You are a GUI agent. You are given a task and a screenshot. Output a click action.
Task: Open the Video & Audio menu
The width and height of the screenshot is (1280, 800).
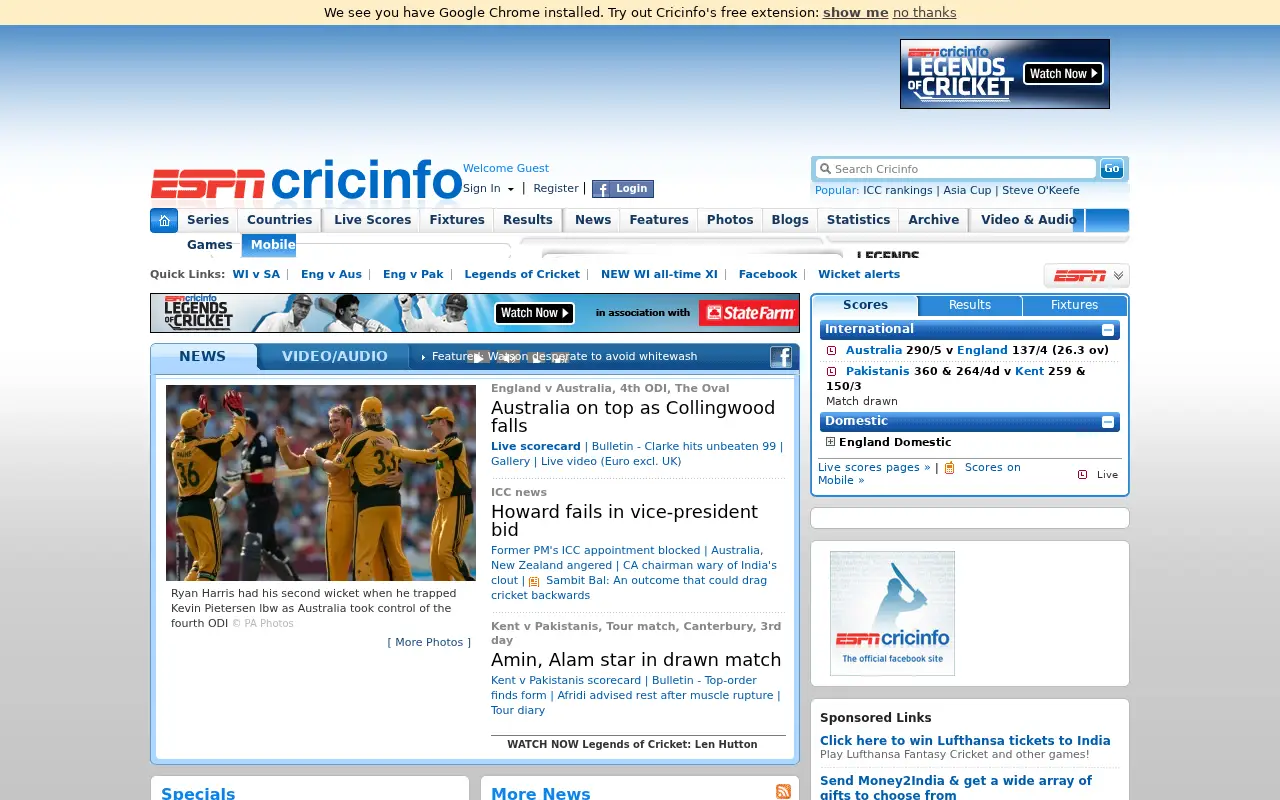(x=1029, y=220)
